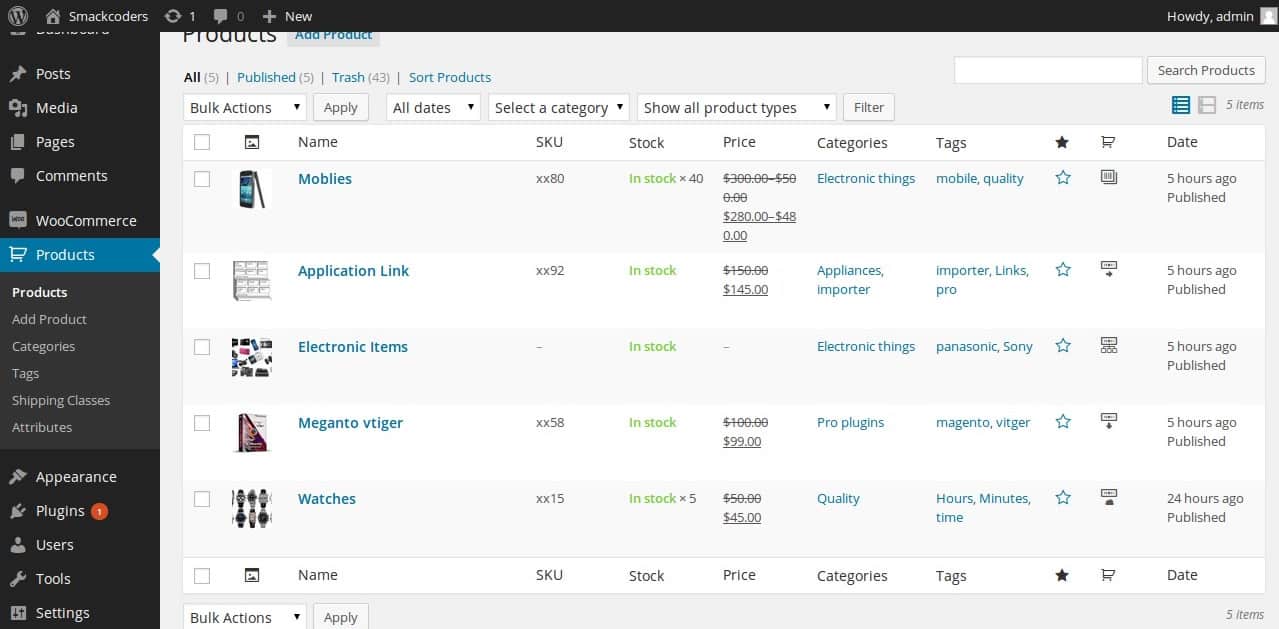The image size is (1279, 629).
Task: Check the checkbox for Application Link row
Action: [x=202, y=270]
